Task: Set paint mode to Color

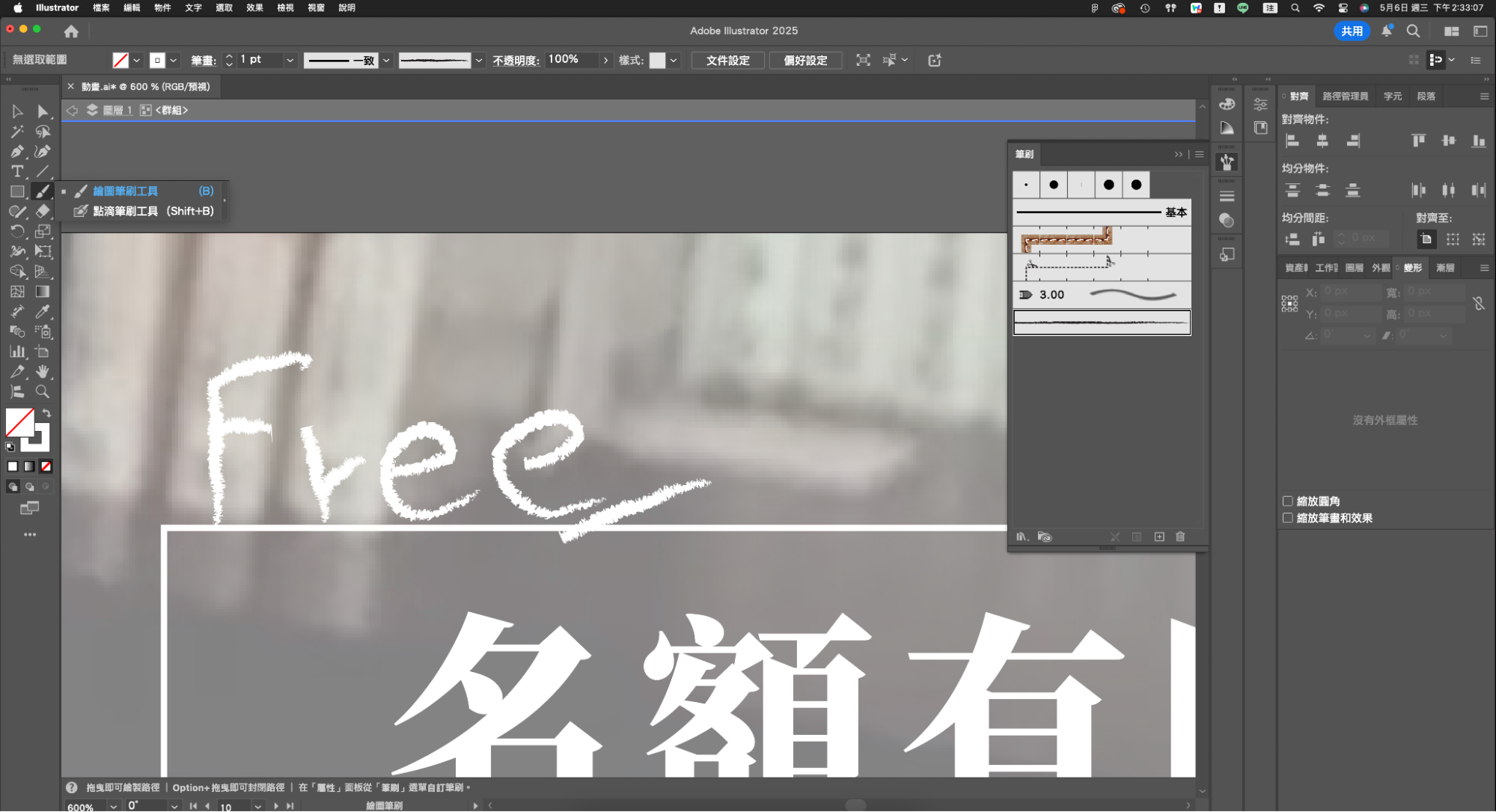Action: (13, 466)
